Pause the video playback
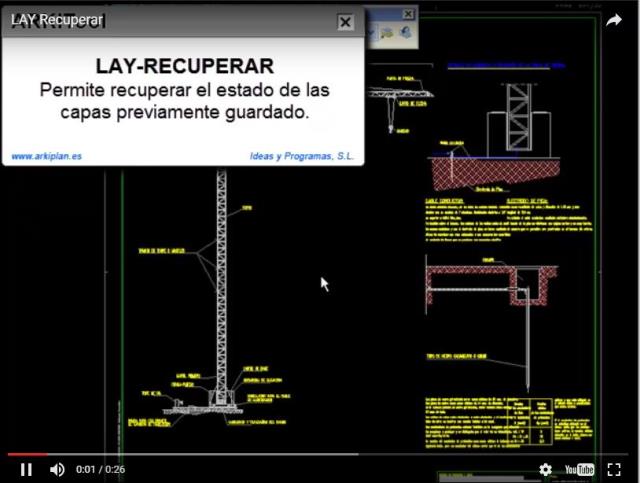Viewport: 640px width, 483px height. pyautogui.click(x=27, y=470)
